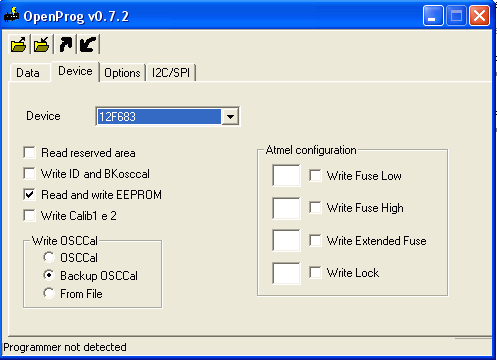Select the OSCCal radio button
The width and height of the screenshot is (497, 361).
(x=49, y=257)
